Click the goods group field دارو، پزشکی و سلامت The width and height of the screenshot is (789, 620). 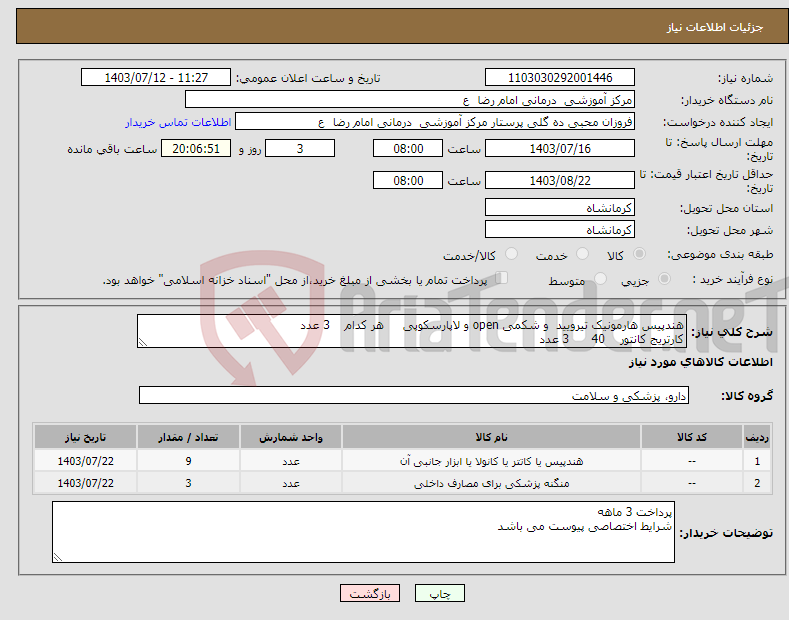tap(414, 396)
